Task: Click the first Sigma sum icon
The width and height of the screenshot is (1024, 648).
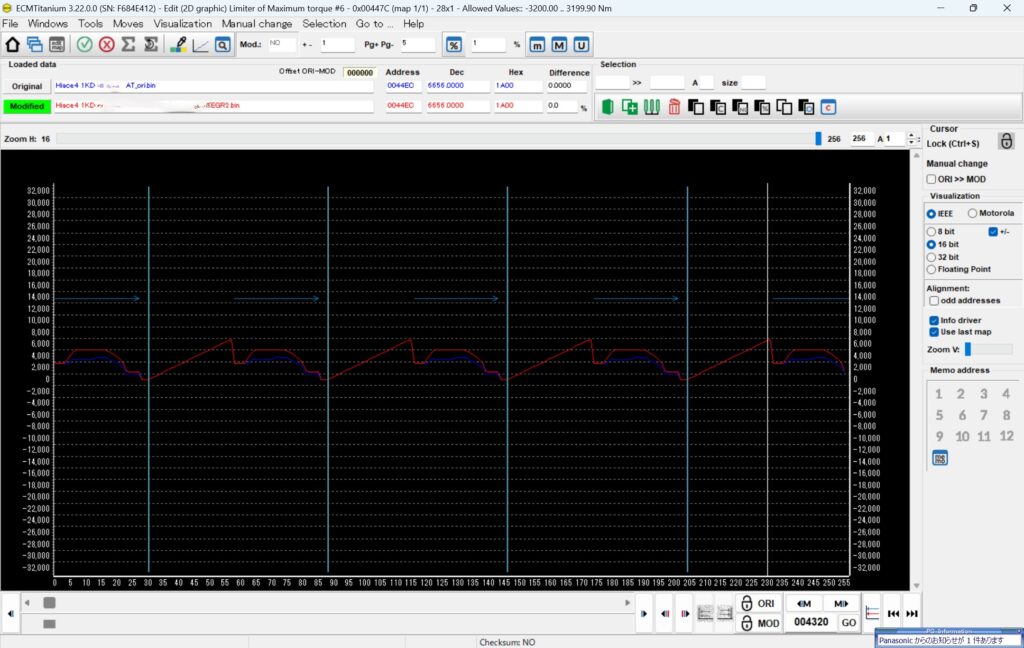Action: tap(129, 44)
